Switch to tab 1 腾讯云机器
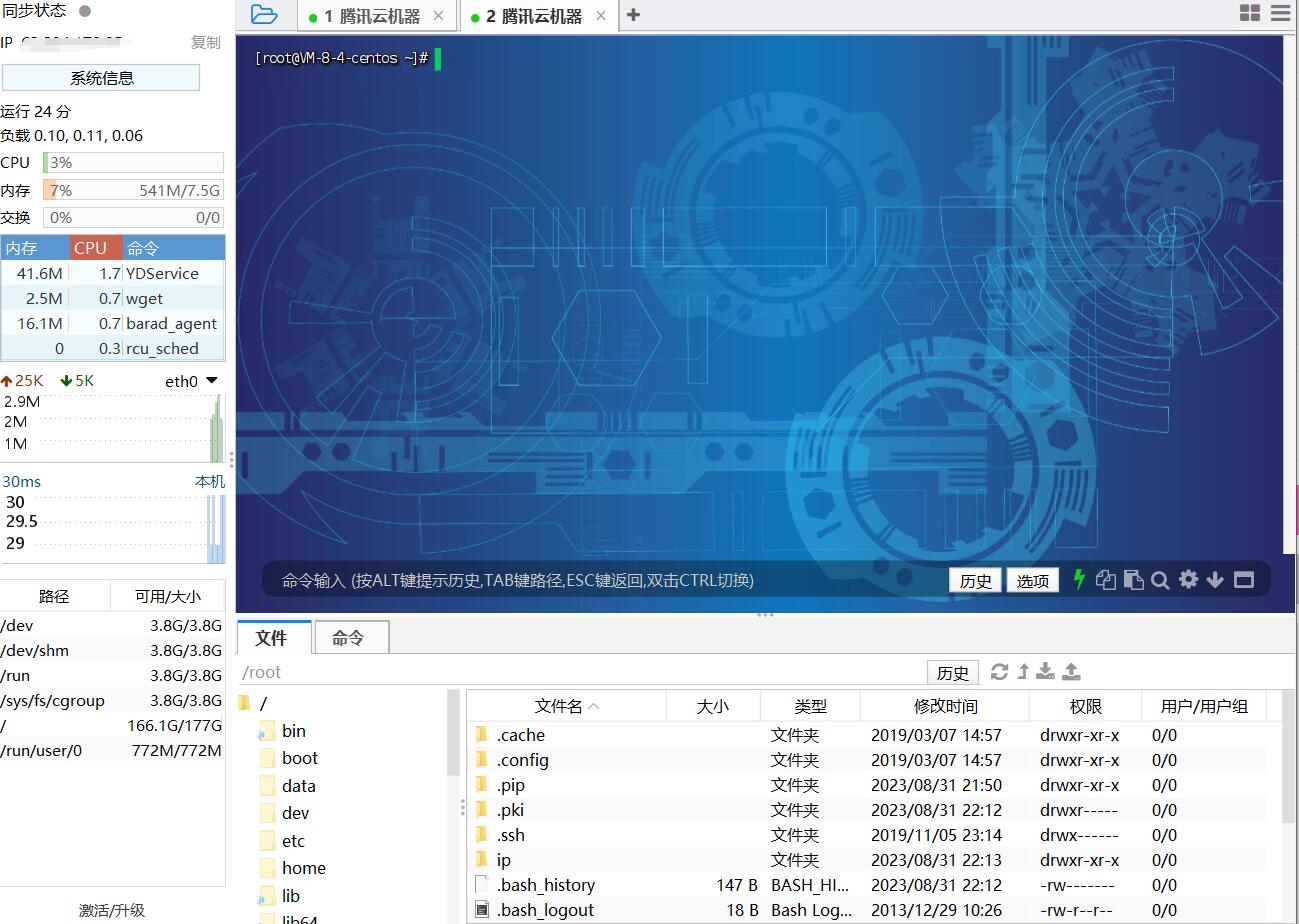The height and width of the screenshot is (924, 1299). click(x=371, y=16)
